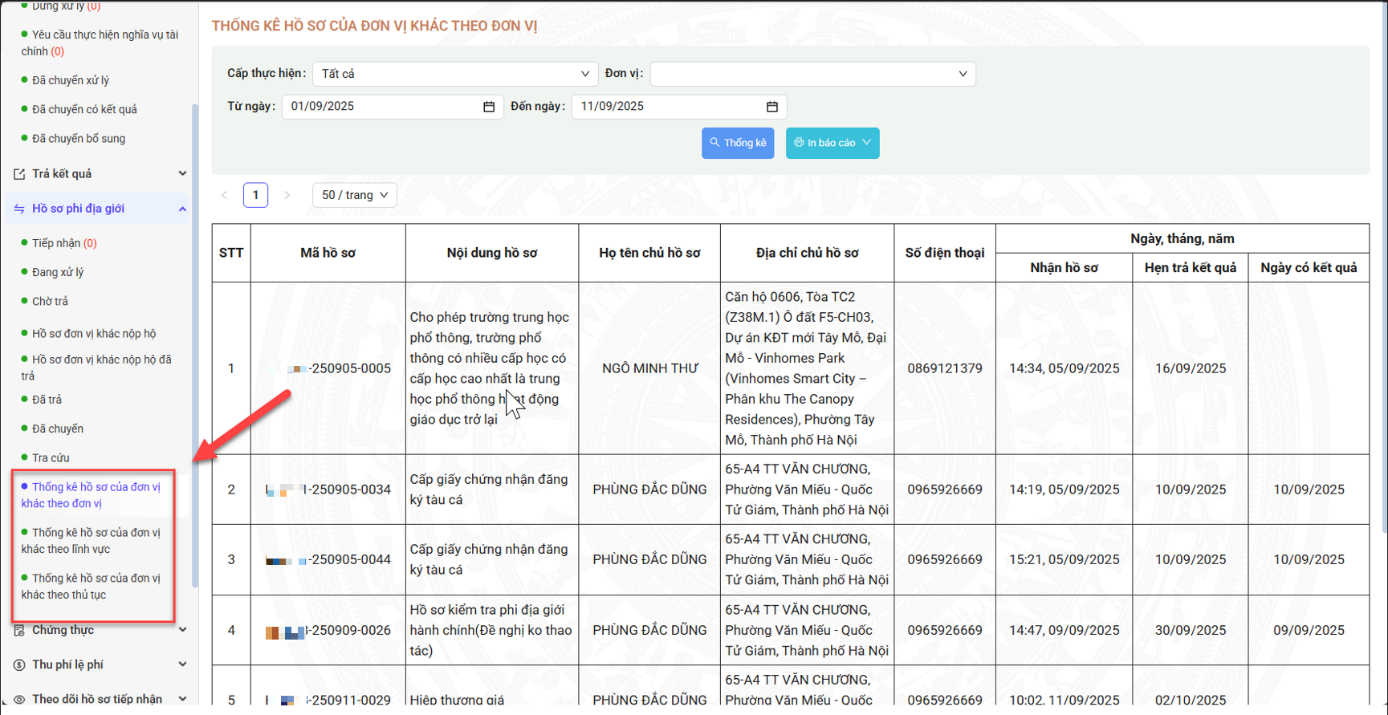Click the Thu phí lệ phí icon
1388x715 pixels.
pyautogui.click(x=19, y=665)
